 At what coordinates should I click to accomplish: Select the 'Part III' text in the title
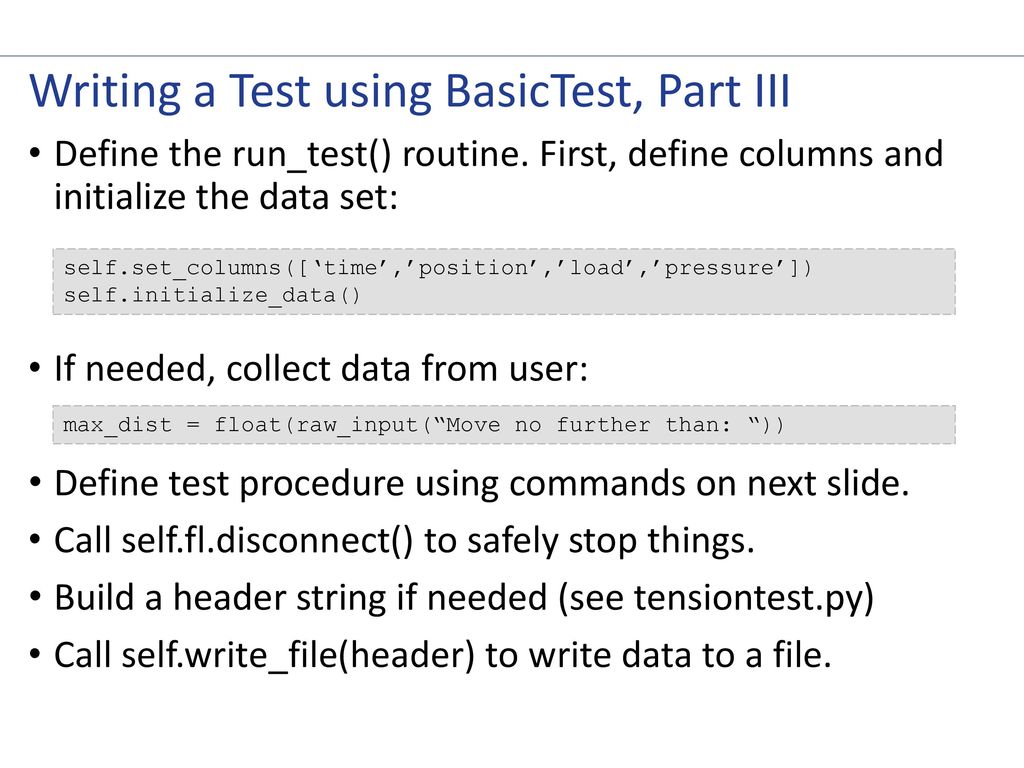click(x=724, y=91)
